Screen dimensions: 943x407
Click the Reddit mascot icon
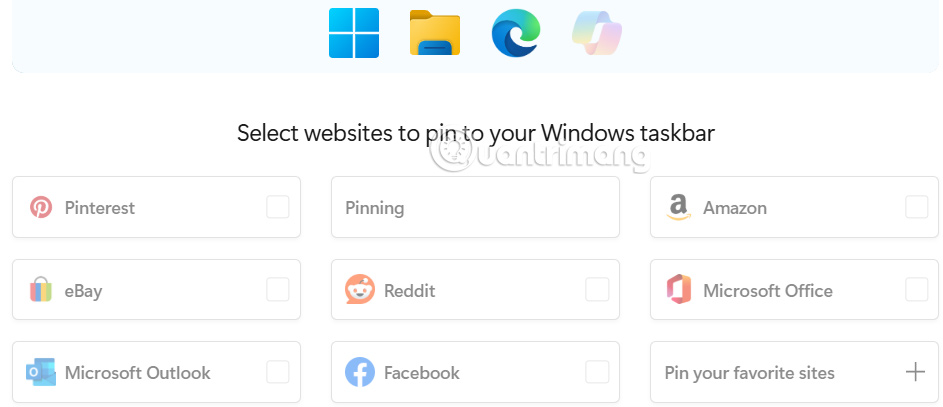(360, 291)
